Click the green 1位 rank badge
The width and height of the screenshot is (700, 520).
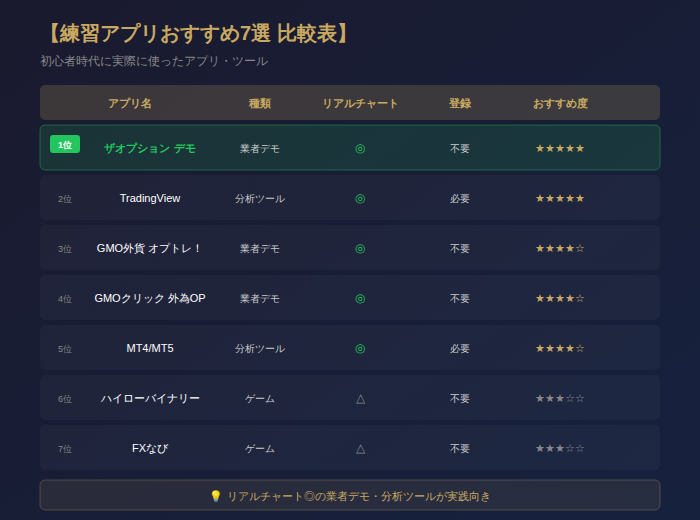65,145
